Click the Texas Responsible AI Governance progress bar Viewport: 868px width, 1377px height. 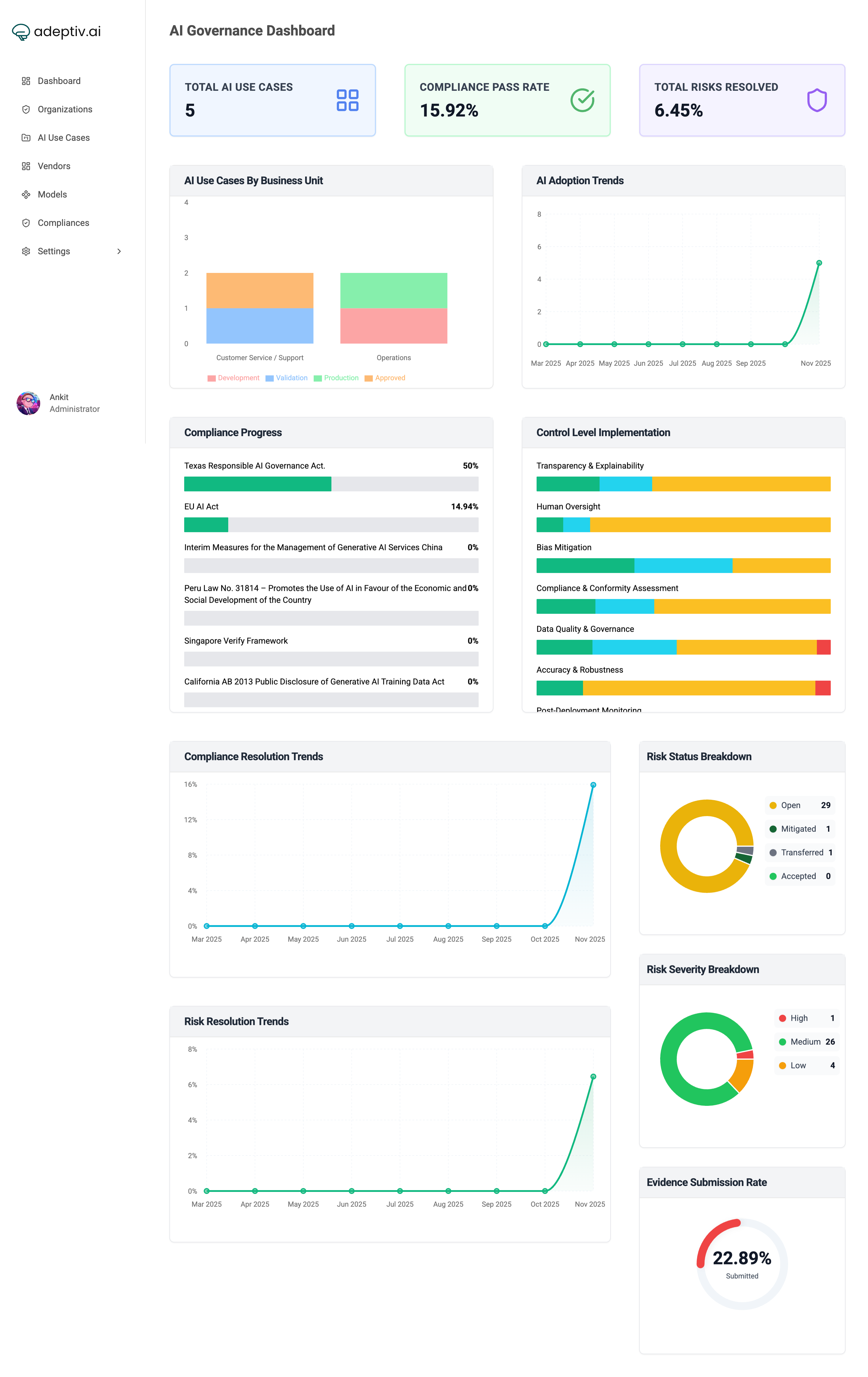point(331,484)
